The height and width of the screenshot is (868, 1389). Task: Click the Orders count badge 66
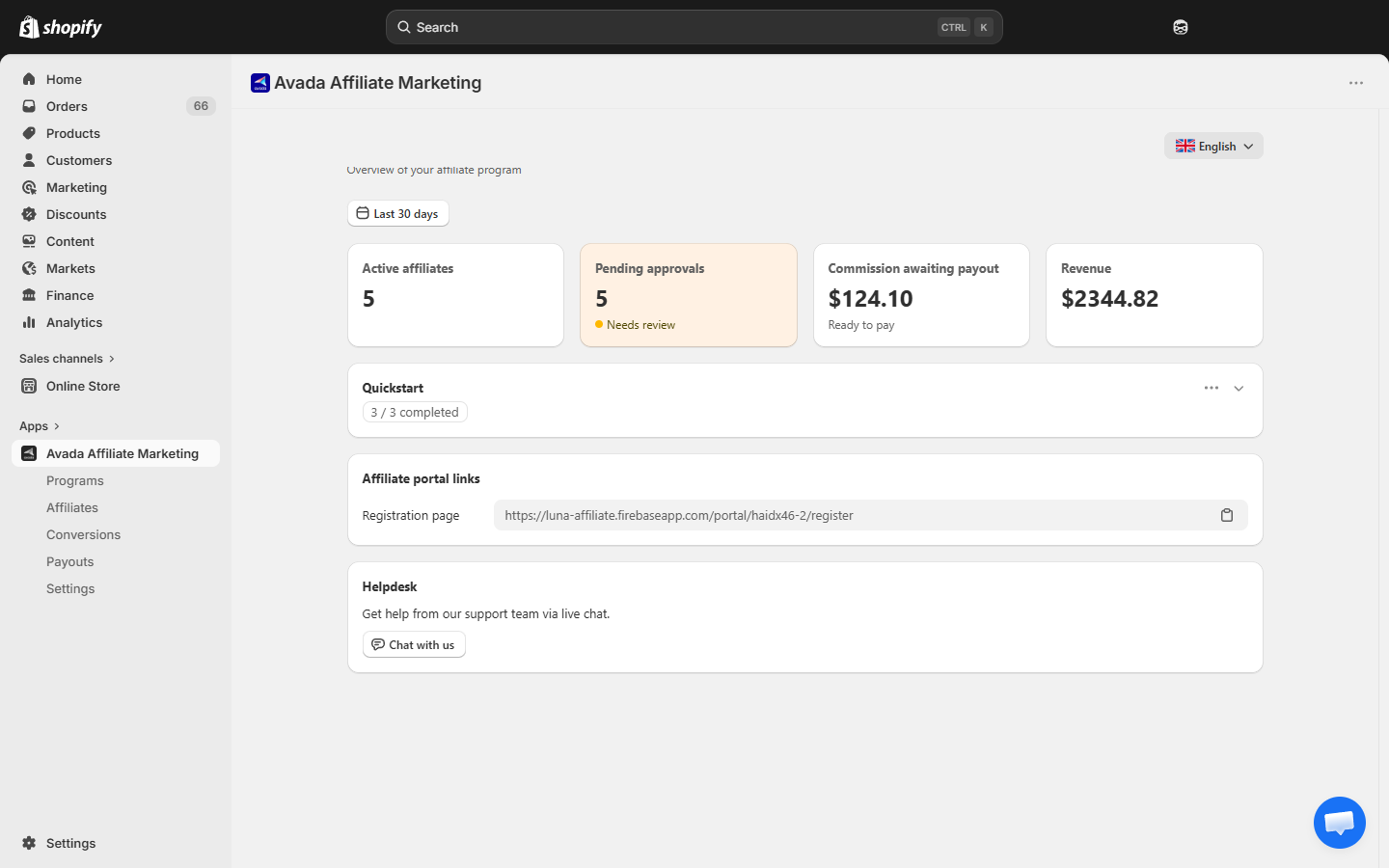pos(201,106)
